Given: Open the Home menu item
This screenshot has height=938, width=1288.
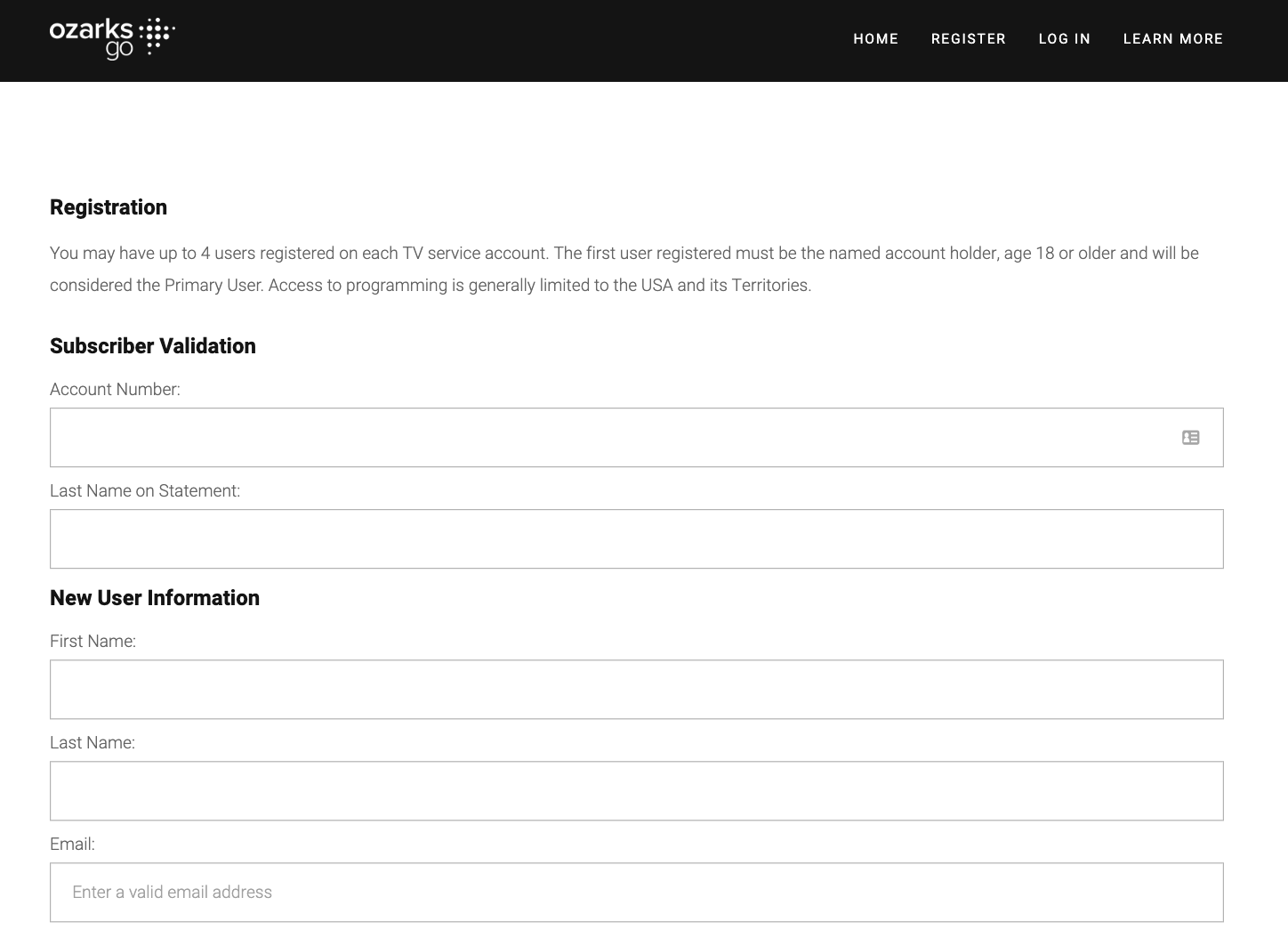Looking at the screenshot, I should [x=875, y=39].
